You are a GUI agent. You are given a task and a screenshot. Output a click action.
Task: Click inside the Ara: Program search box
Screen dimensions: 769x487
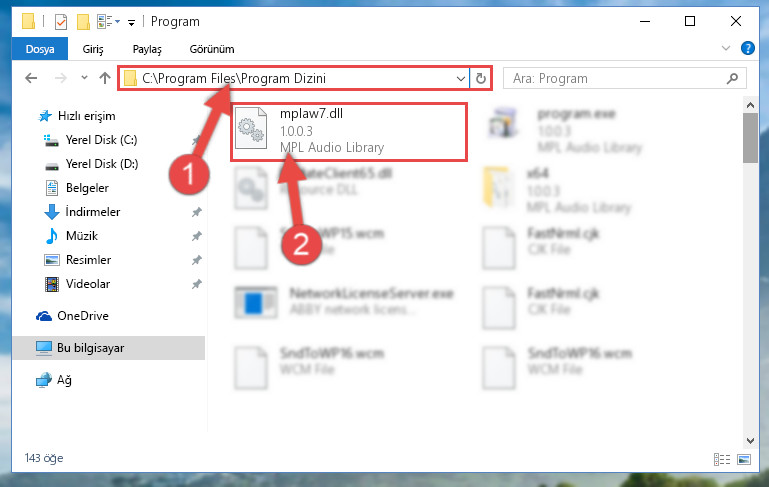coord(618,78)
